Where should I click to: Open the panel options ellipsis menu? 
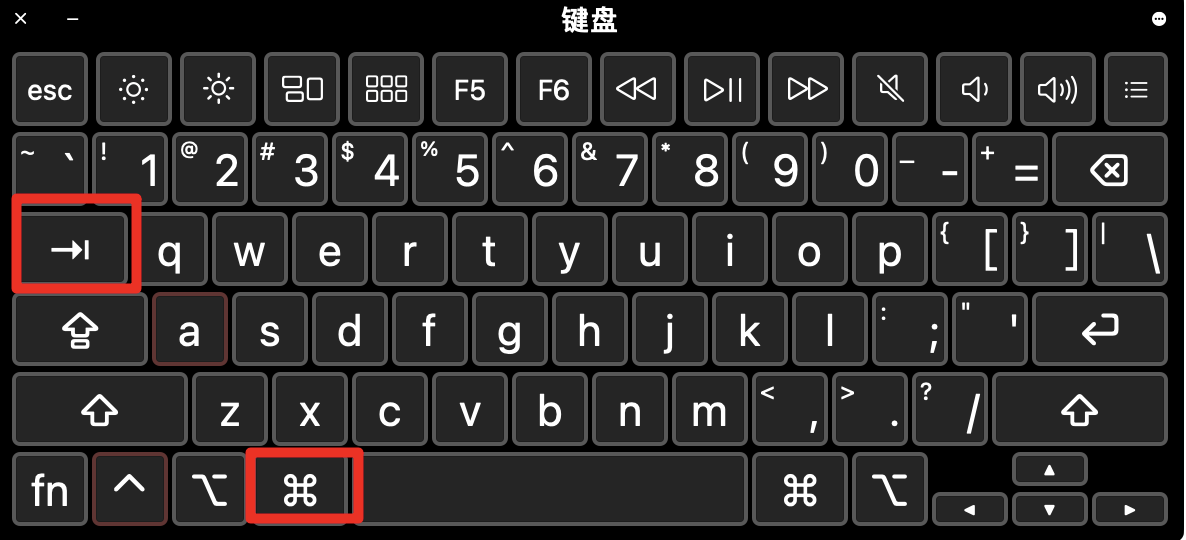[x=1159, y=19]
